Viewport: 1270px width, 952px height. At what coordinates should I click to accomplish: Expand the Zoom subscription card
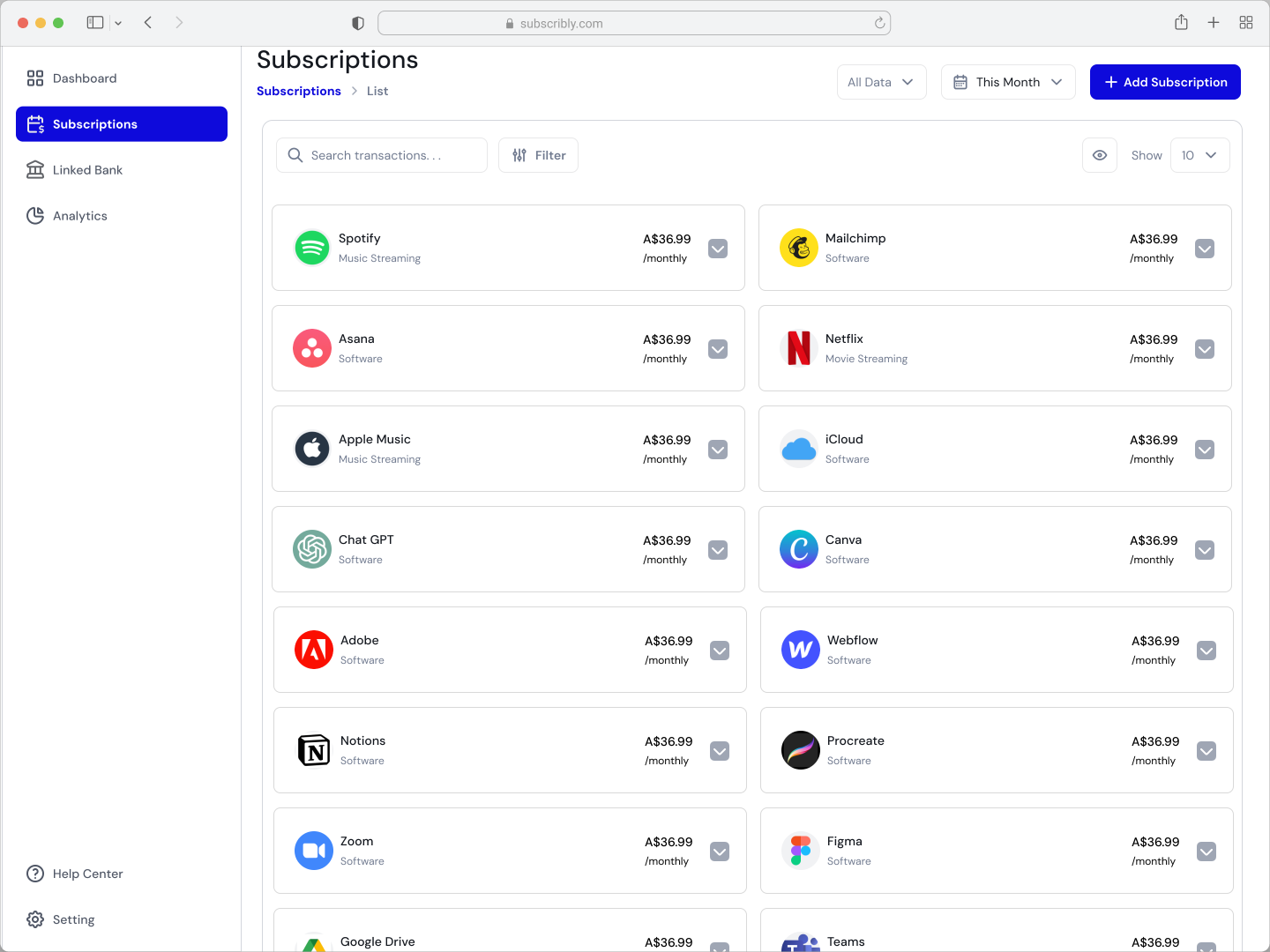[x=720, y=852]
